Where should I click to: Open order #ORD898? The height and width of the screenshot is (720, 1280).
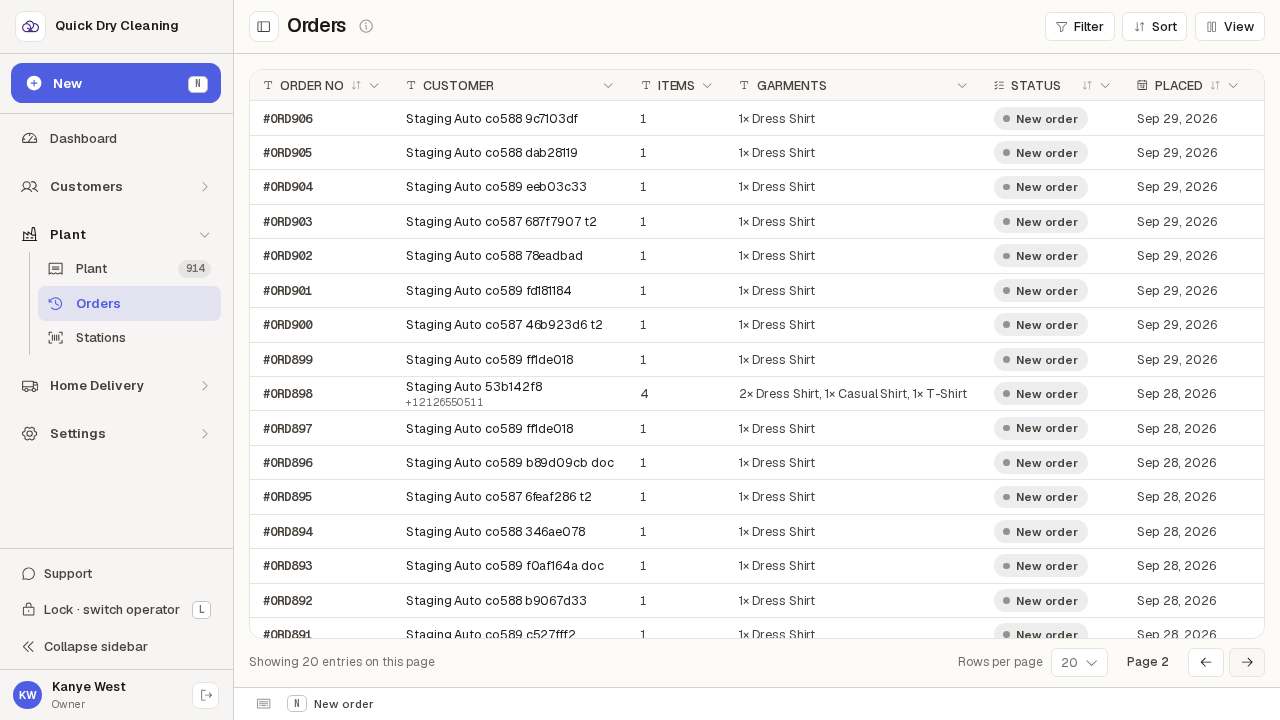pyautogui.click(x=288, y=393)
